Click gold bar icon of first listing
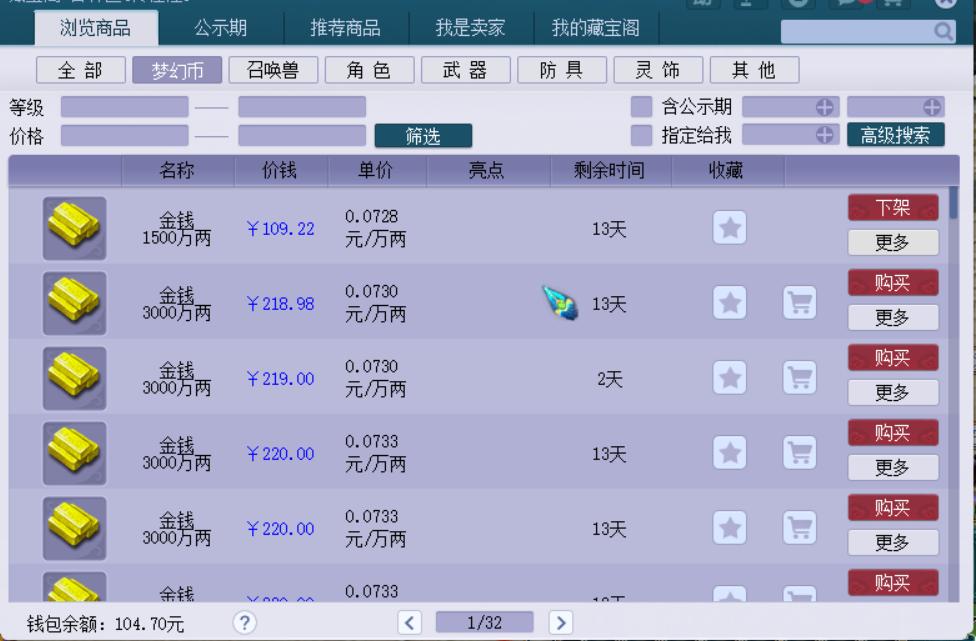The image size is (976, 641). click(74, 228)
